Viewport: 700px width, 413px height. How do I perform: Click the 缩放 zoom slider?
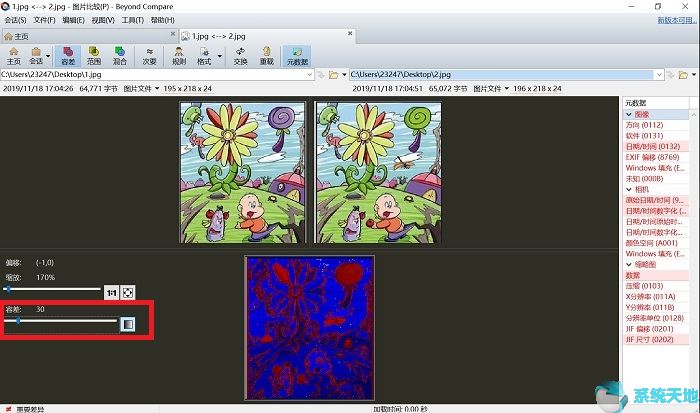pos(52,289)
